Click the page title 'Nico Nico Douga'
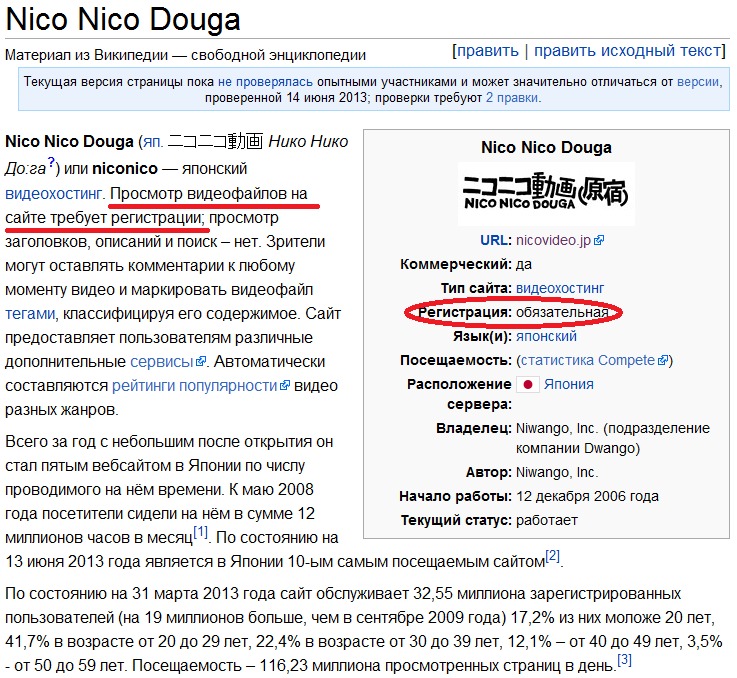 click(123, 20)
